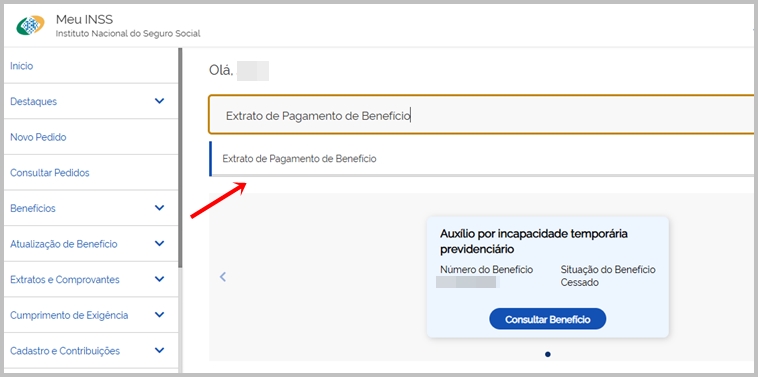Expand the Atualização de Benefício chevron
The image size is (758, 377).
[159, 244]
